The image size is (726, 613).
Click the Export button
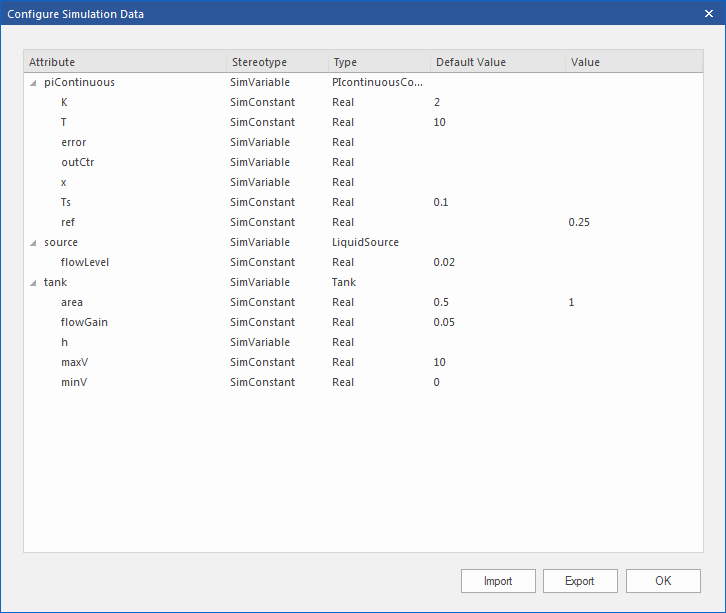click(579, 581)
